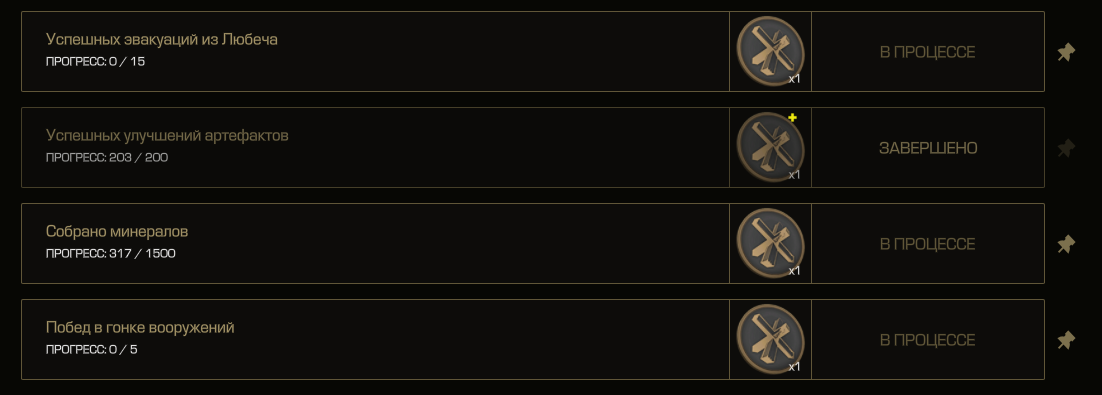Toggle the dimmed pin on the улучшений артефактов task
The image size is (1102, 395).
(x=1066, y=148)
